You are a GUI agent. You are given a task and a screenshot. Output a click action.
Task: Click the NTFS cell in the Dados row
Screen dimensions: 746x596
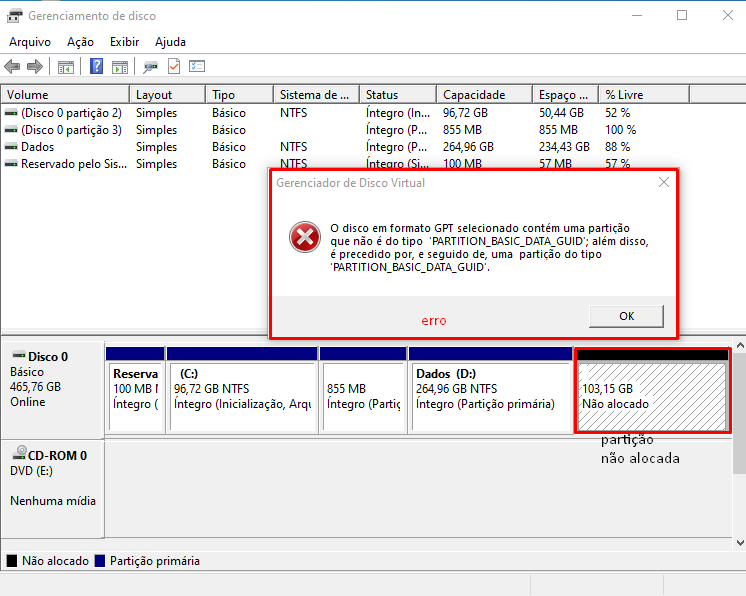[294, 147]
